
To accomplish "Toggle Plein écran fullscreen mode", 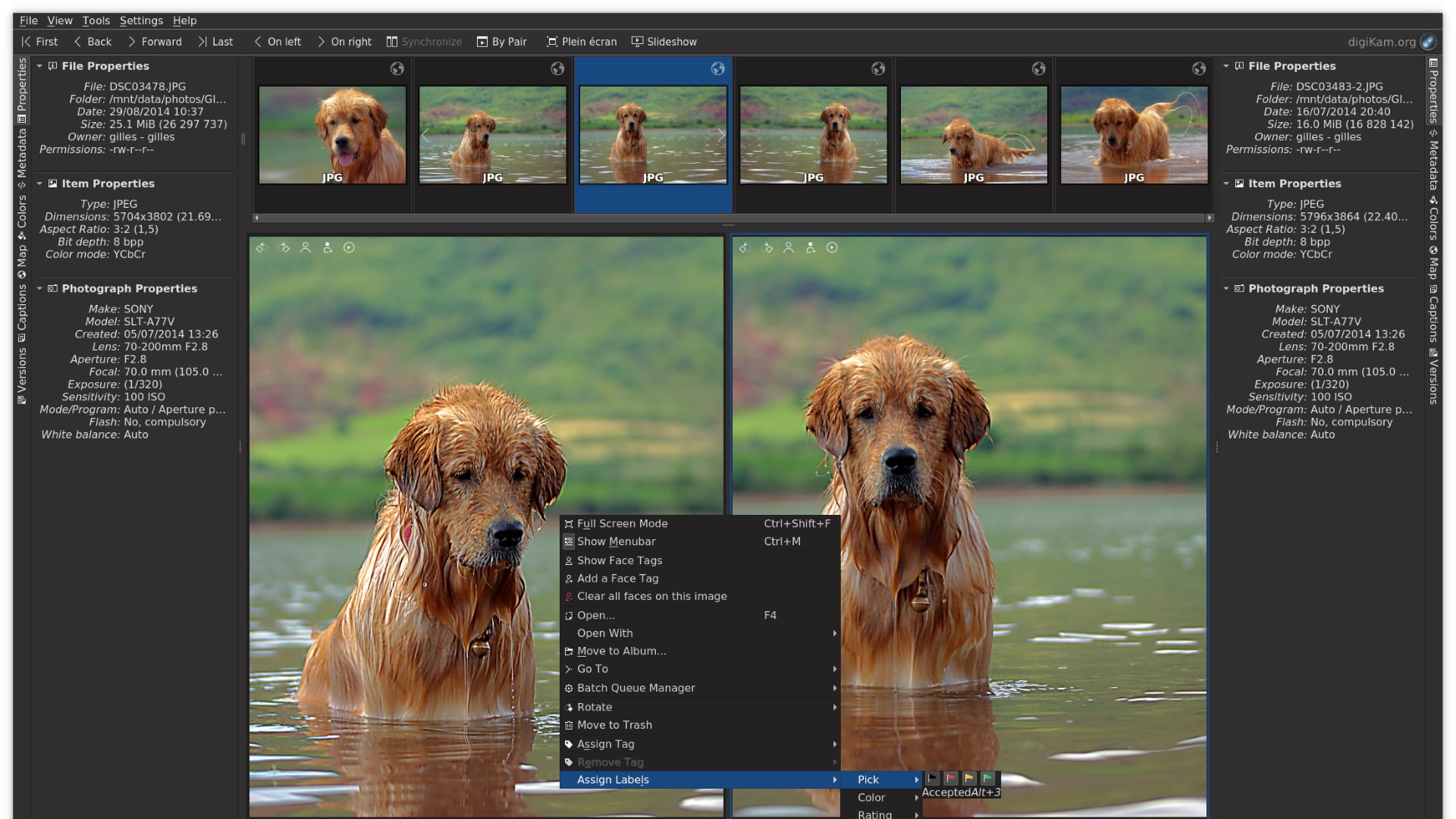I will [x=582, y=42].
